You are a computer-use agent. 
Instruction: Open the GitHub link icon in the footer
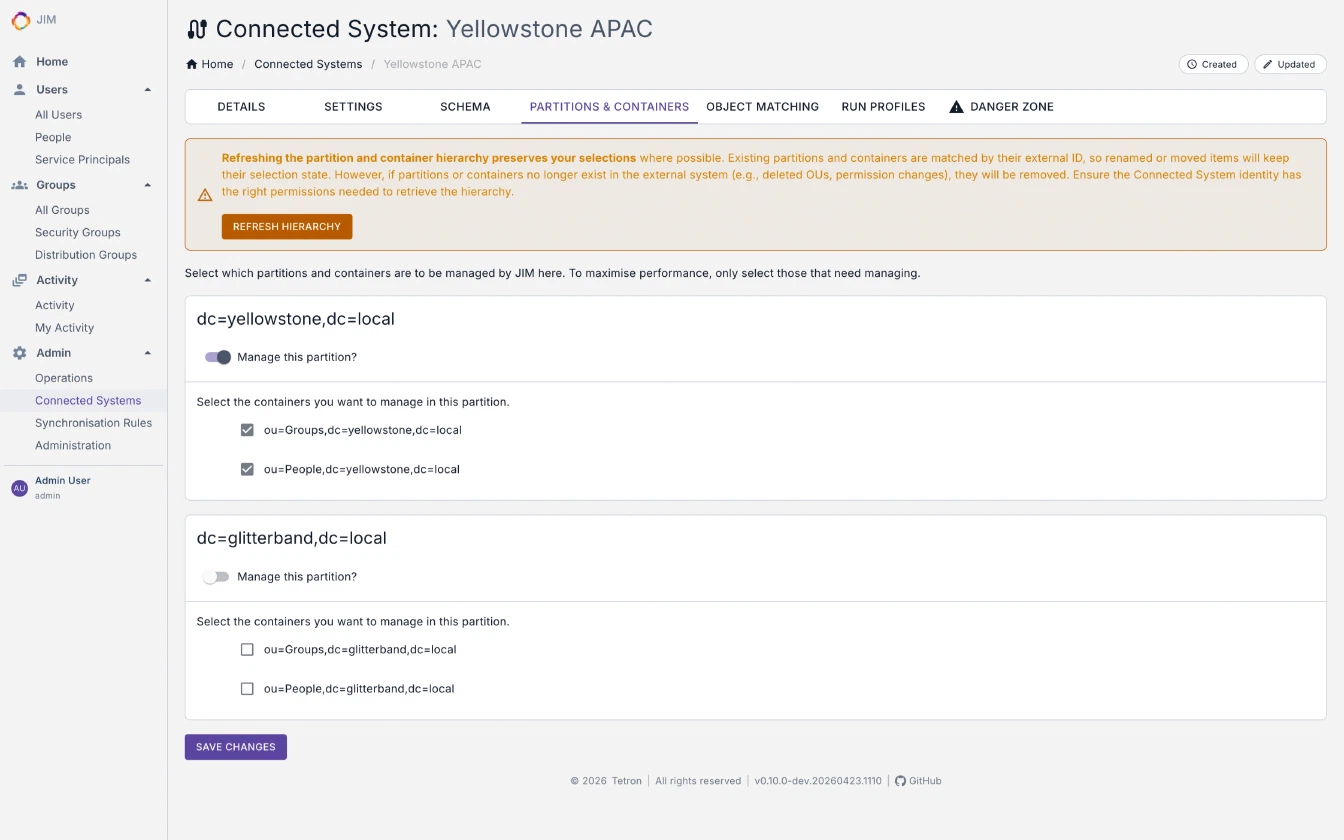click(x=899, y=781)
